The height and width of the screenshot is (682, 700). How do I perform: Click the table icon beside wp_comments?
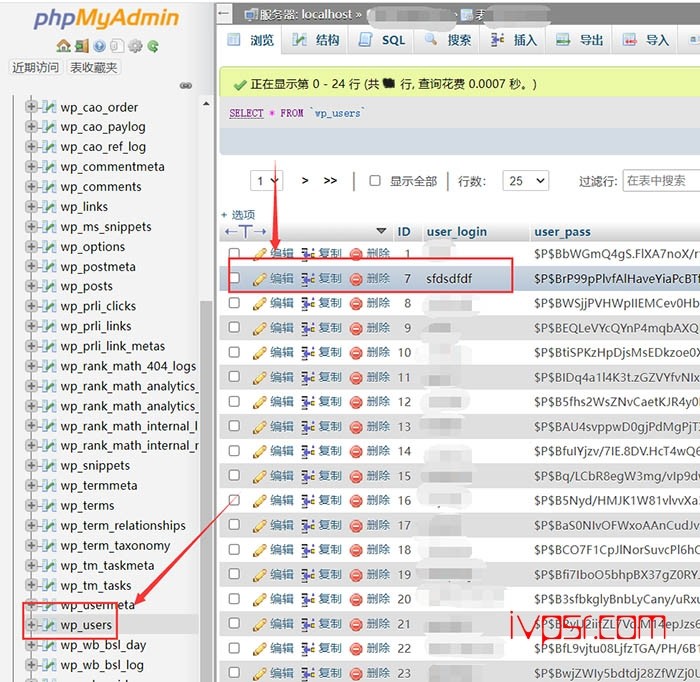pos(50,187)
